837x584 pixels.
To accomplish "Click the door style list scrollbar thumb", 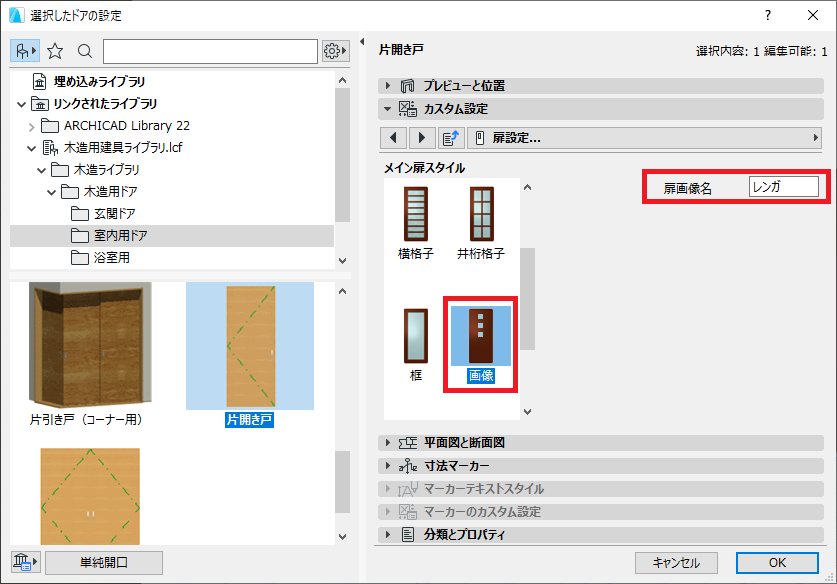I will (527, 299).
